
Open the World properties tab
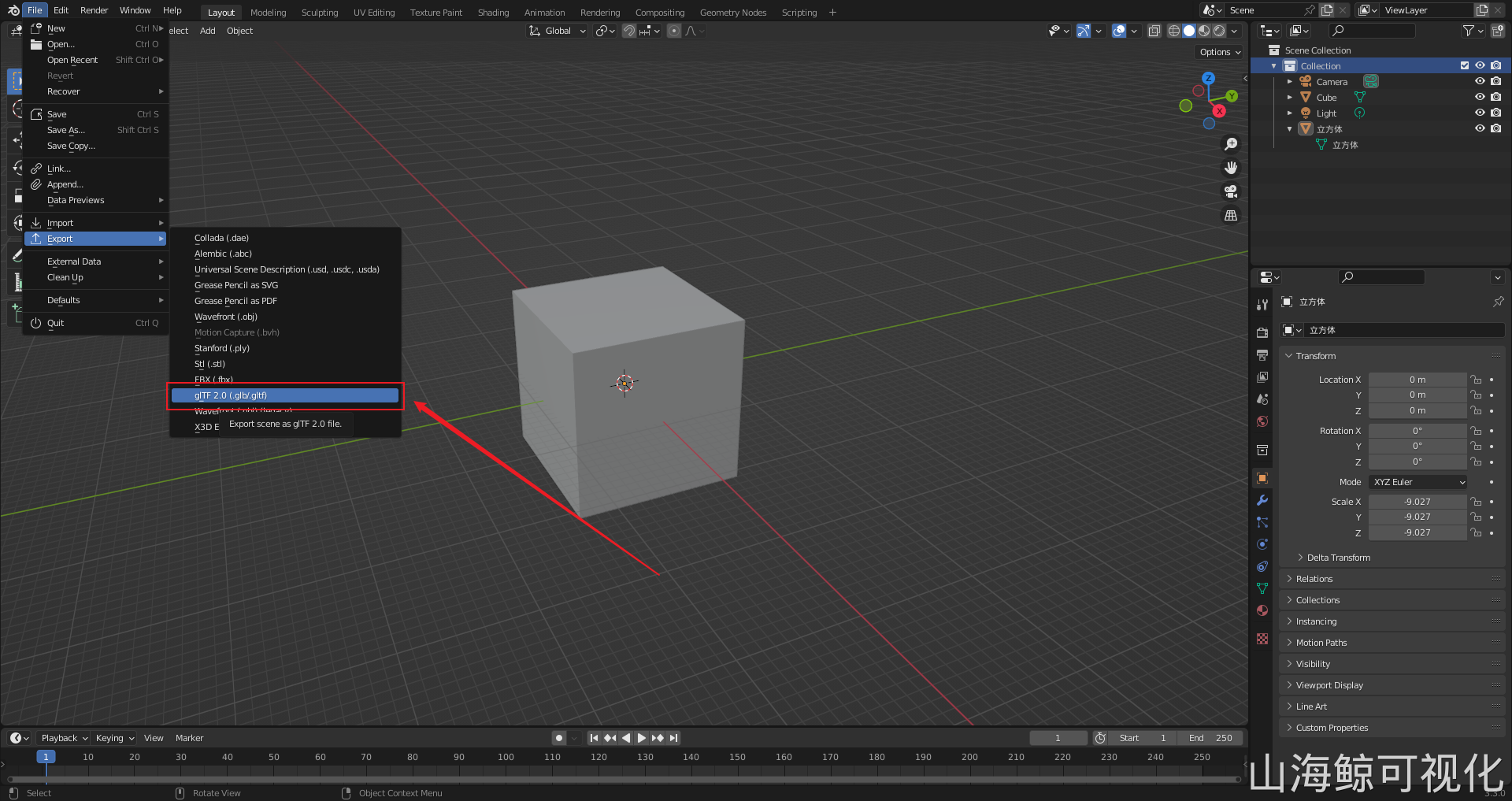1262,421
